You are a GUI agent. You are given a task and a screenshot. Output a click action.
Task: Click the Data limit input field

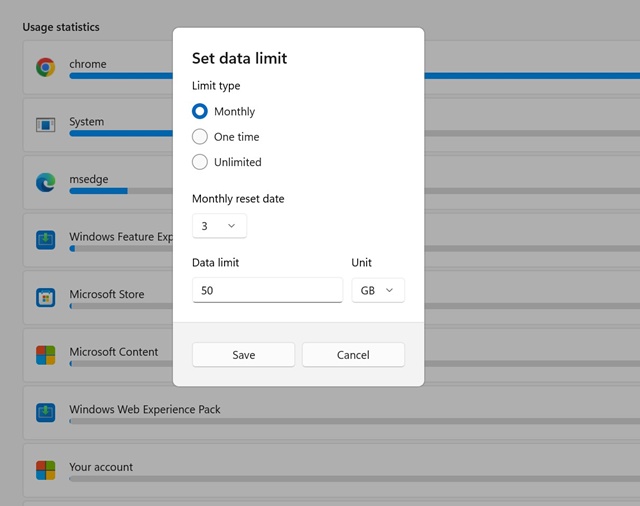click(x=267, y=290)
